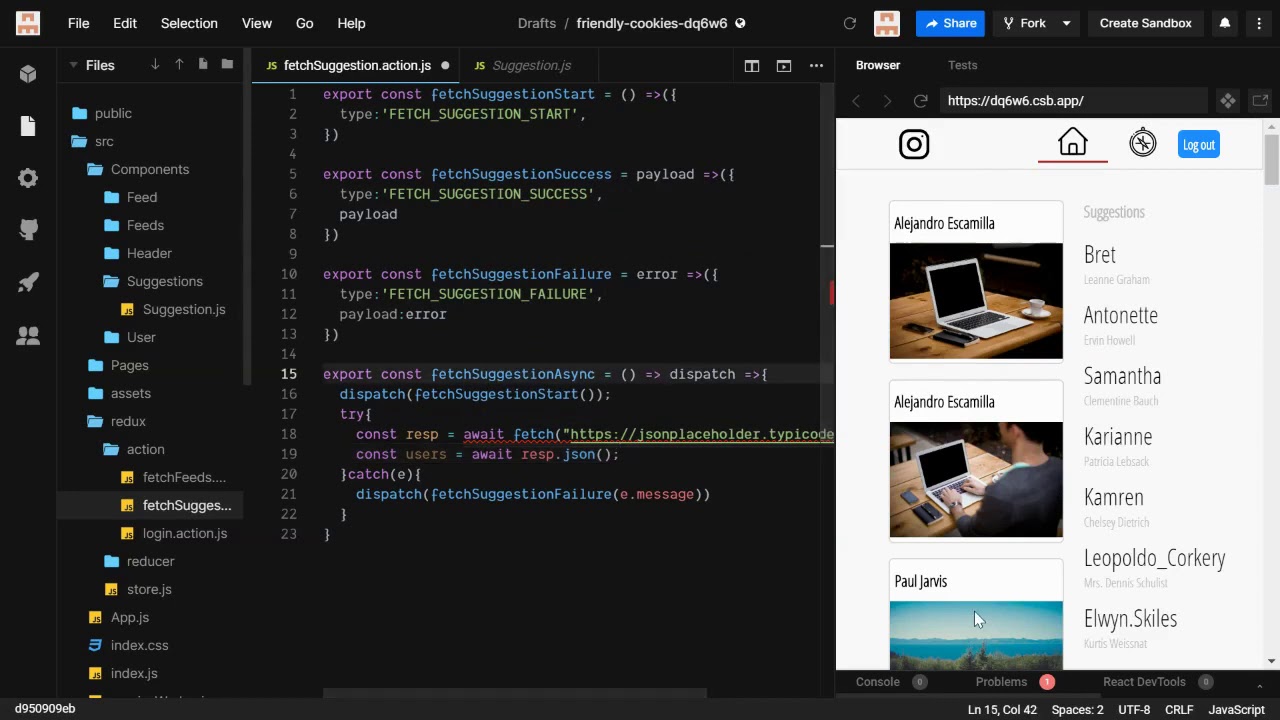This screenshot has height=720, width=1280.
Task: Toggle the preview window icon above the editor
Action: 784,66
